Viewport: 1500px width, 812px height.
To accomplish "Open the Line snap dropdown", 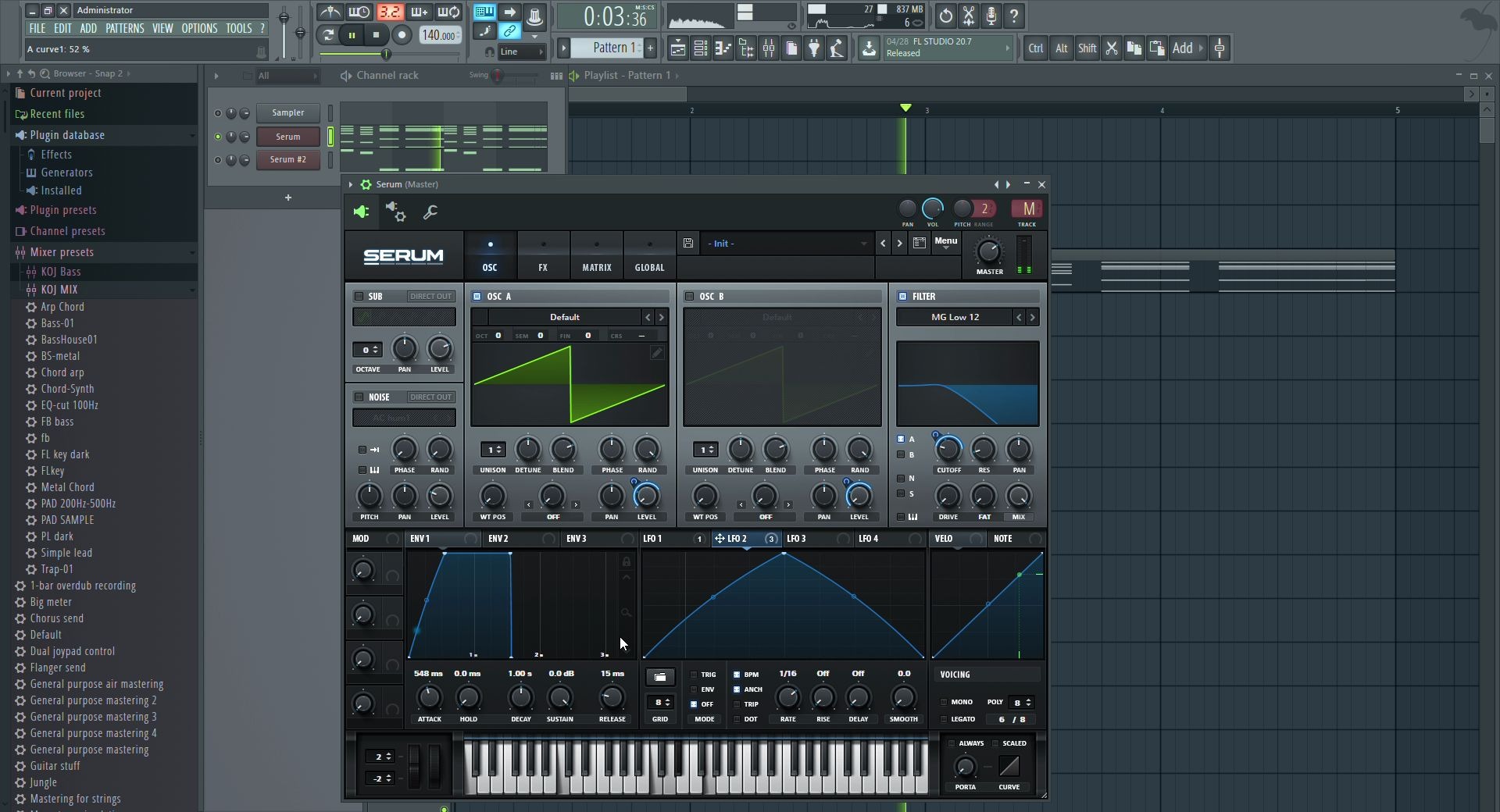I will [522, 52].
